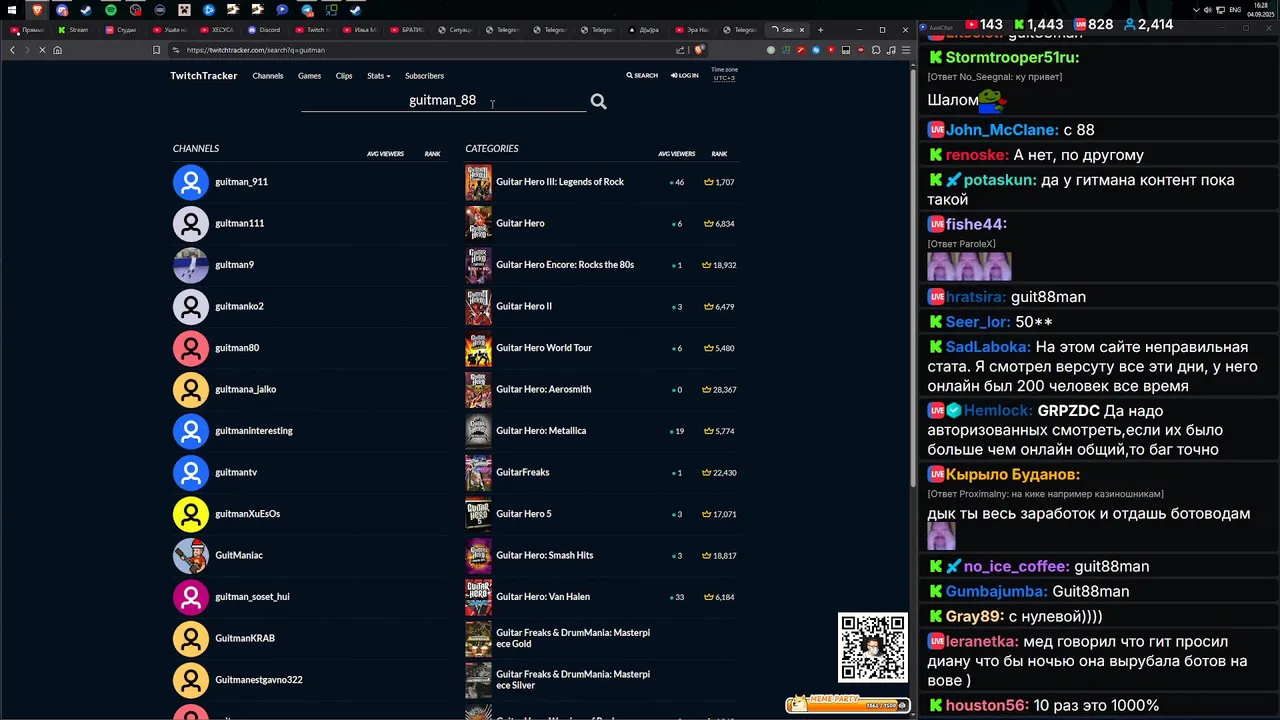Open the GuitarFreaks category
This screenshot has height=720, width=1280.
click(522, 472)
